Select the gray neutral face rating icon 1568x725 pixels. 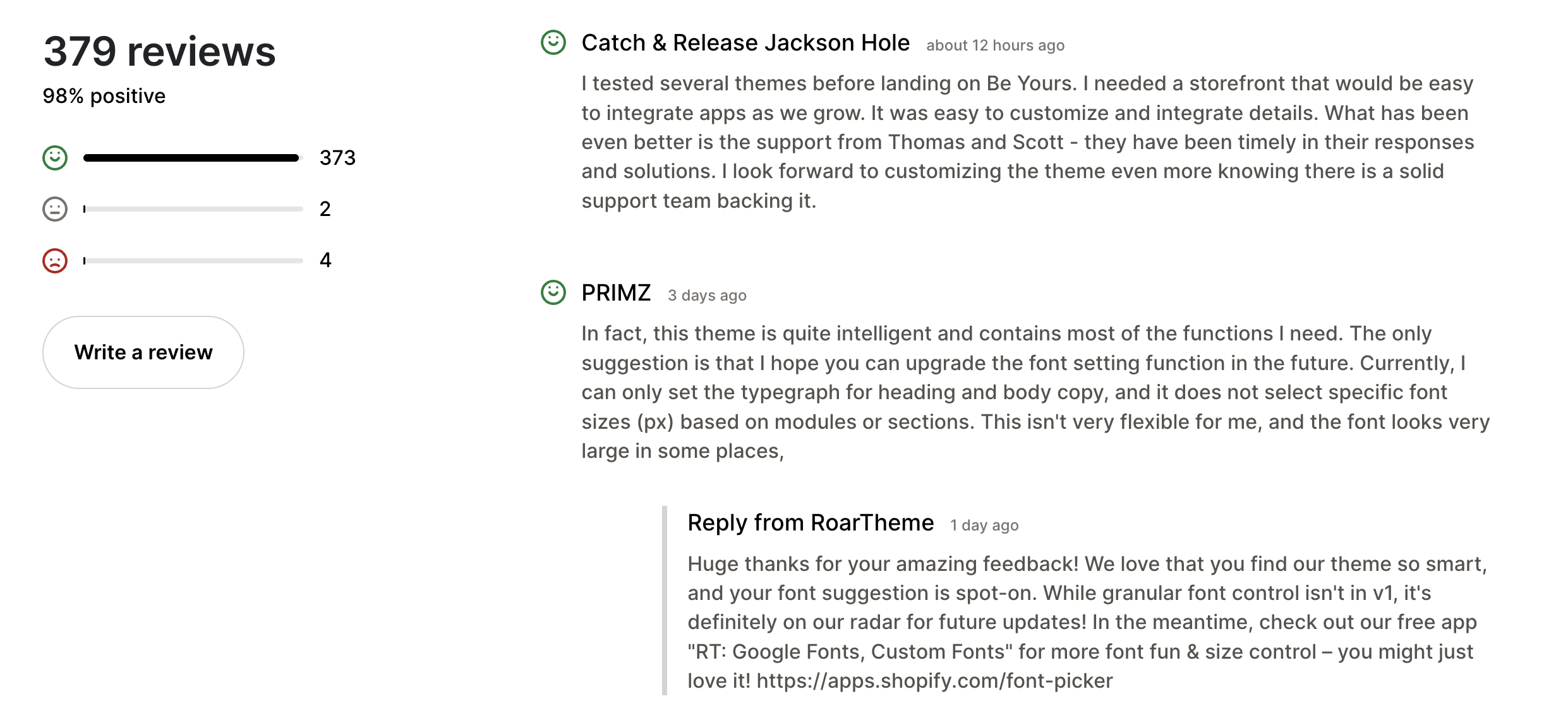pyautogui.click(x=54, y=208)
